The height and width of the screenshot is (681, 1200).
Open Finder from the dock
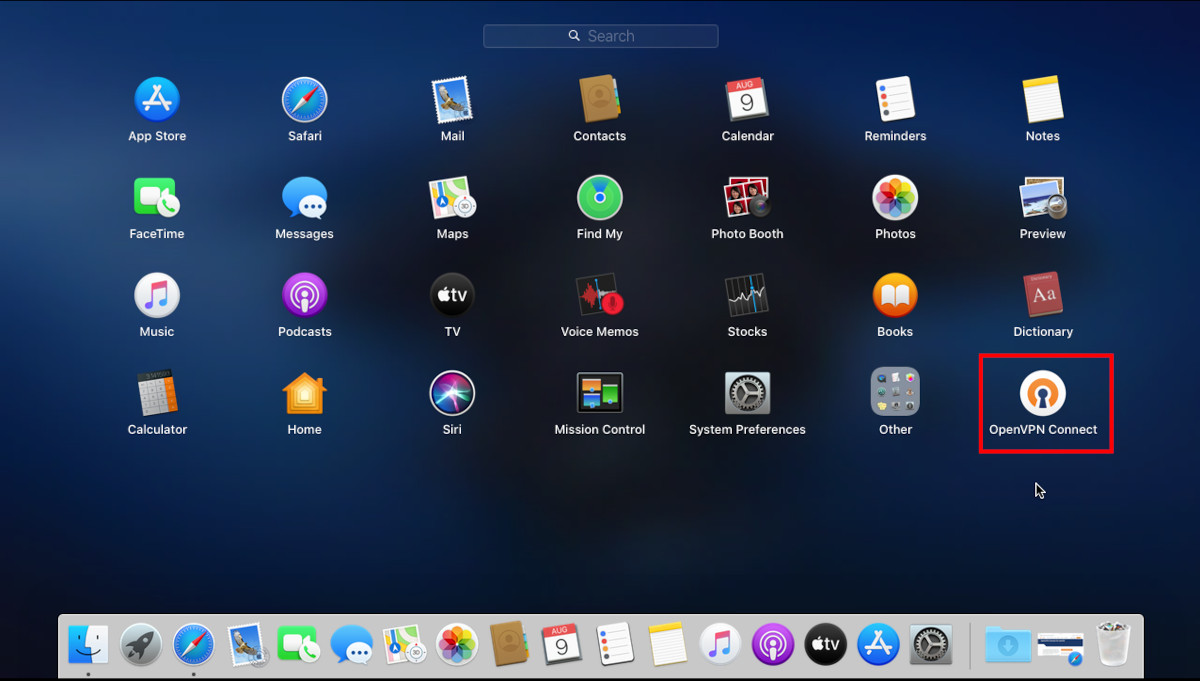[x=87, y=644]
